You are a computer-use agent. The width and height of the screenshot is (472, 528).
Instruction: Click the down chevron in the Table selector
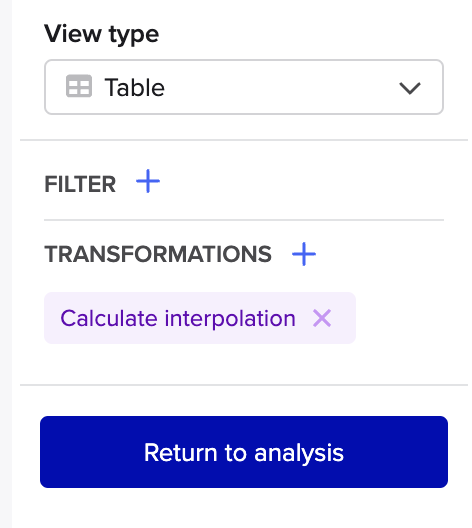click(x=410, y=88)
